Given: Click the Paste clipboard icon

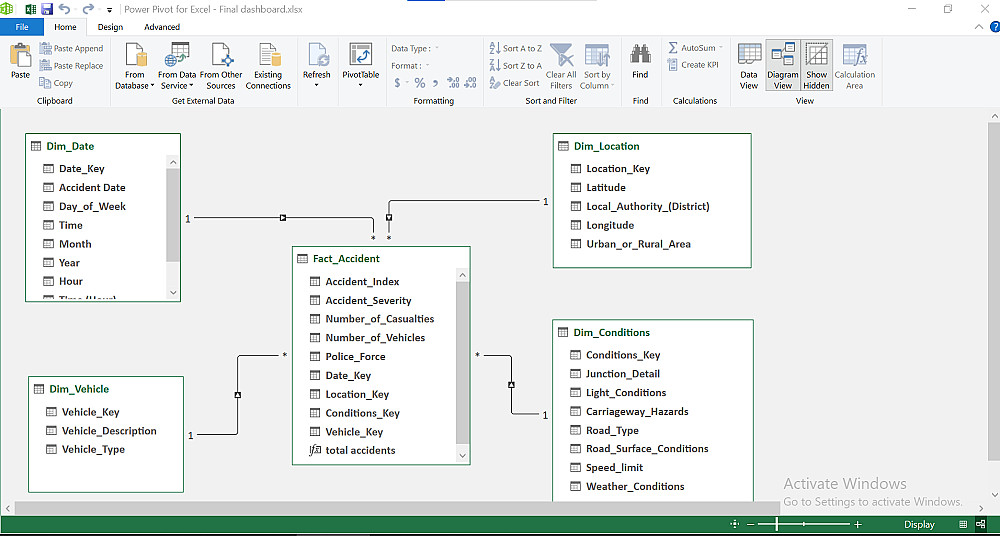Looking at the screenshot, I should [20, 54].
